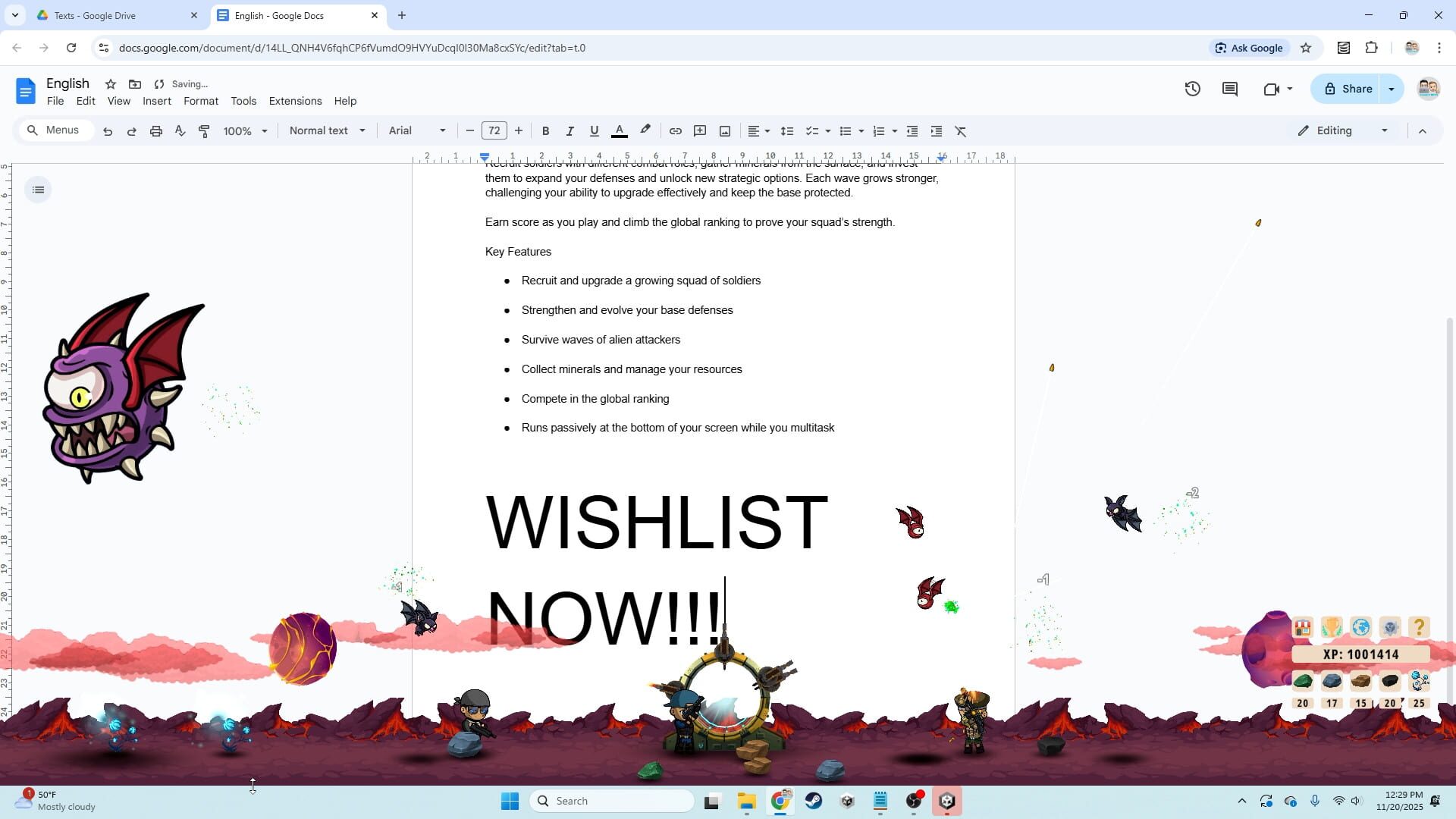Clear formatting with the toolbar icon
Image resolution: width=1456 pixels, height=819 pixels.
pyautogui.click(x=960, y=130)
